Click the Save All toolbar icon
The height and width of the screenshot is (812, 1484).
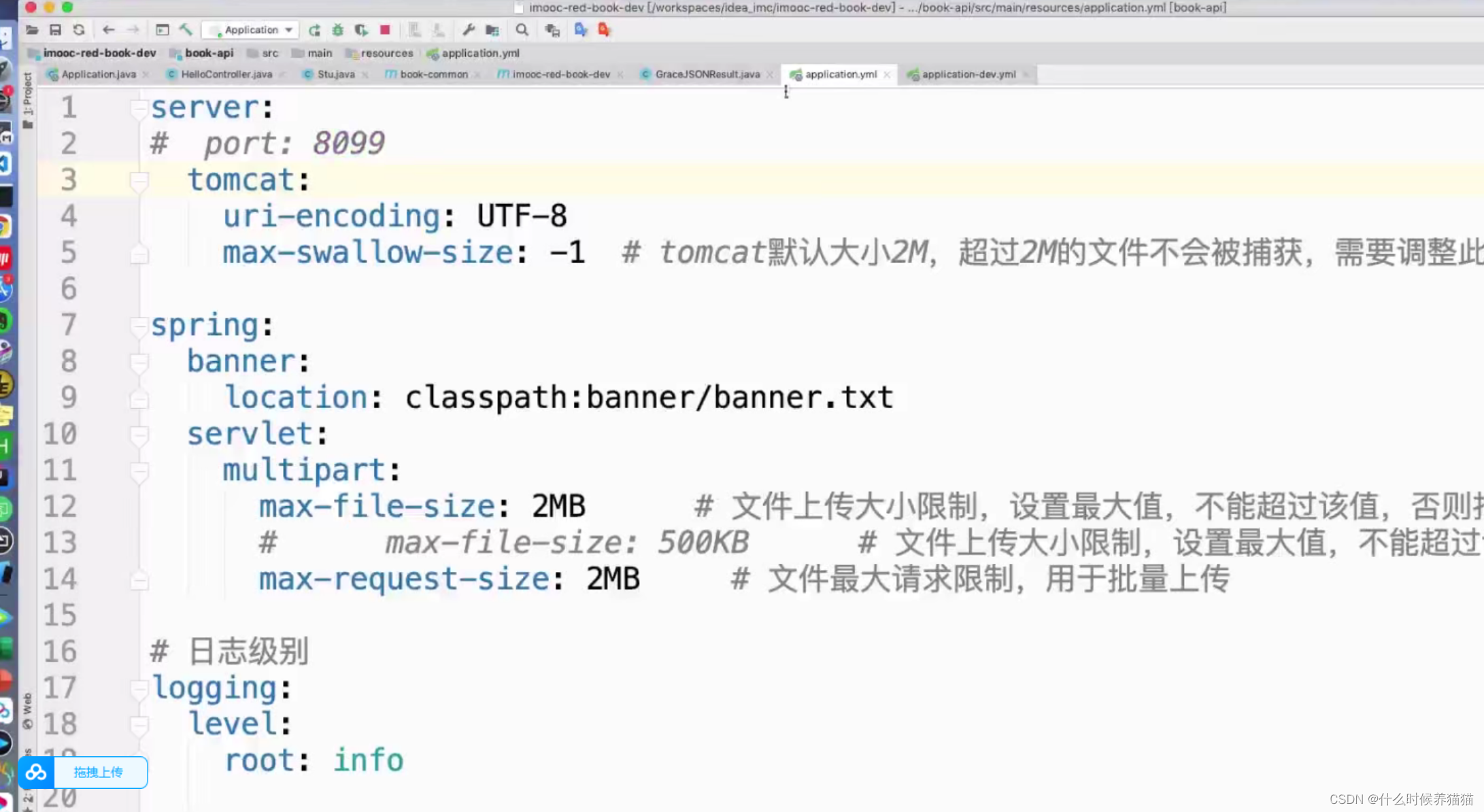(55, 30)
